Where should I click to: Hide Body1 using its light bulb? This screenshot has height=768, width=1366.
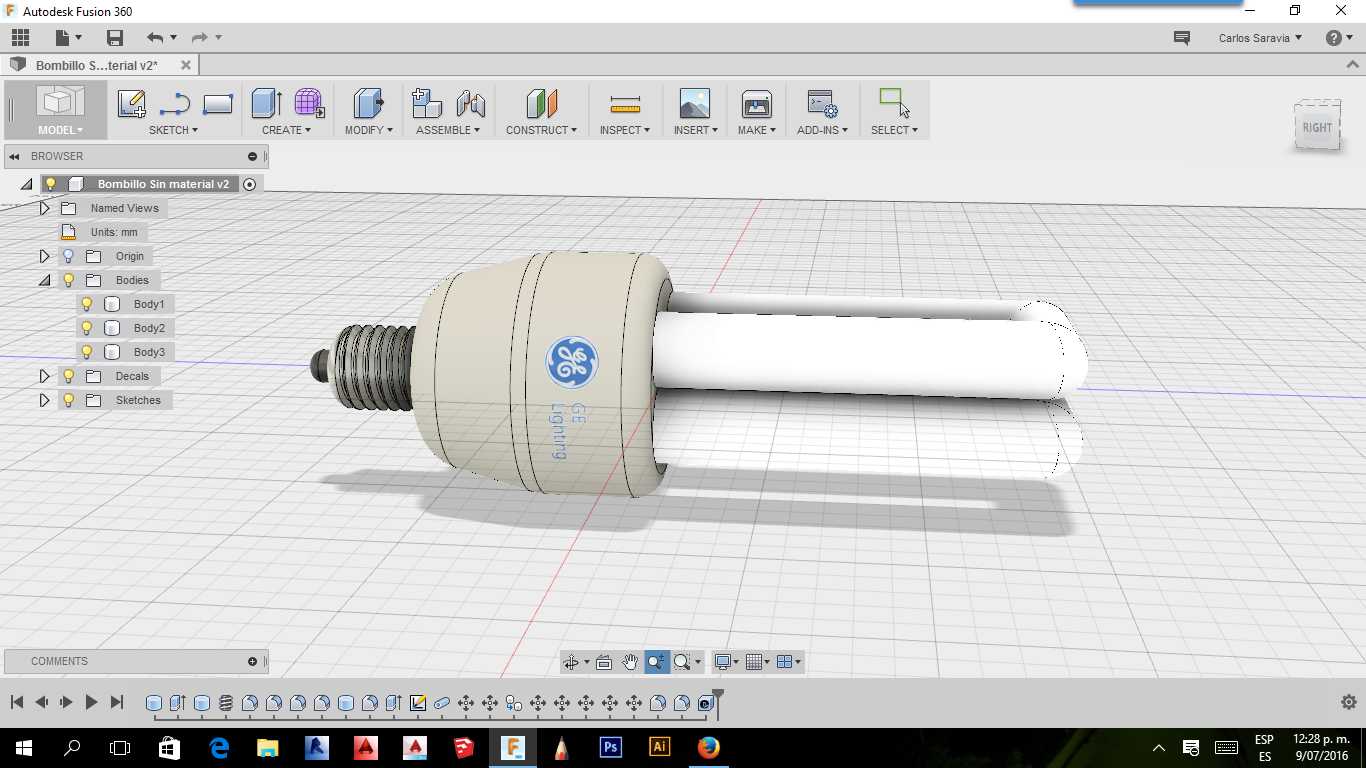87,304
